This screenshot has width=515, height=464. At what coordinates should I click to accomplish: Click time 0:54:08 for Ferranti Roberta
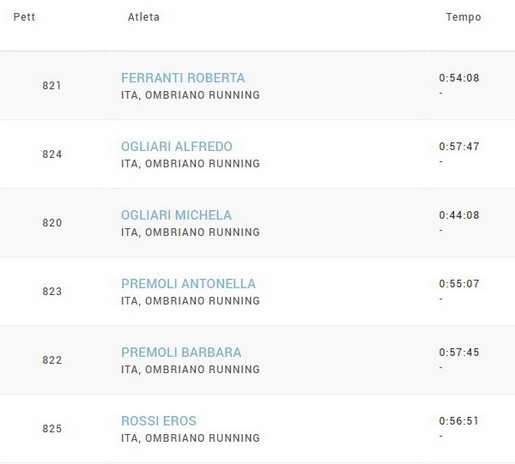(459, 78)
